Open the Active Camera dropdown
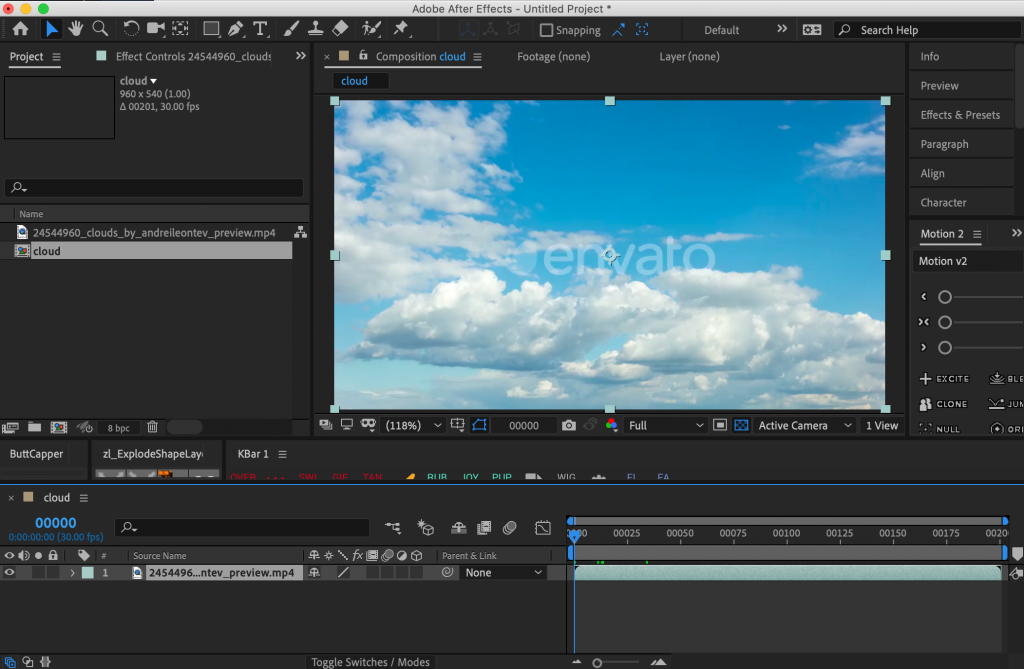 (805, 425)
